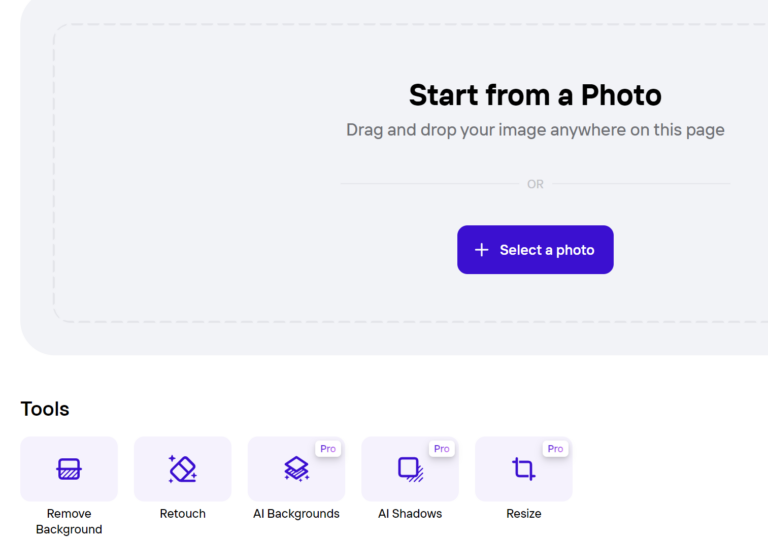Open the AI Backgrounds layers icon
768x537 pixels.
(x=296, y=469)
